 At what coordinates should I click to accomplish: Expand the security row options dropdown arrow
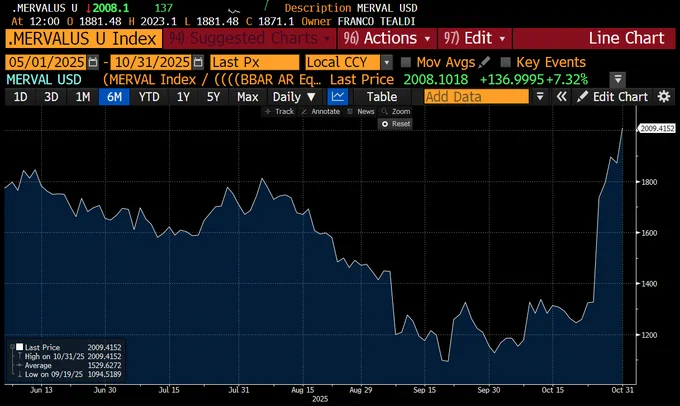(618, 79)
